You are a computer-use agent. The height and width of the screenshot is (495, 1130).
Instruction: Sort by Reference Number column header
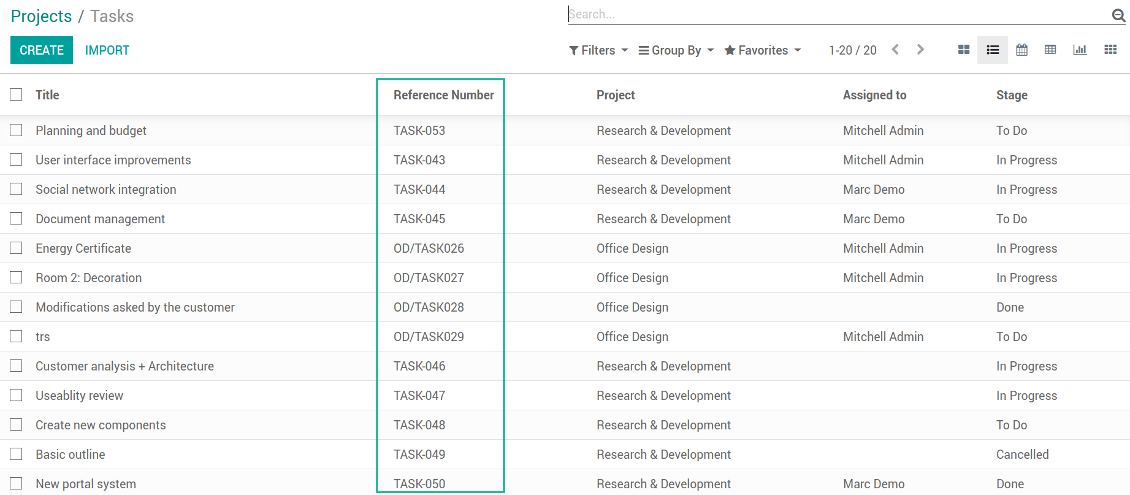pos(443,95)
